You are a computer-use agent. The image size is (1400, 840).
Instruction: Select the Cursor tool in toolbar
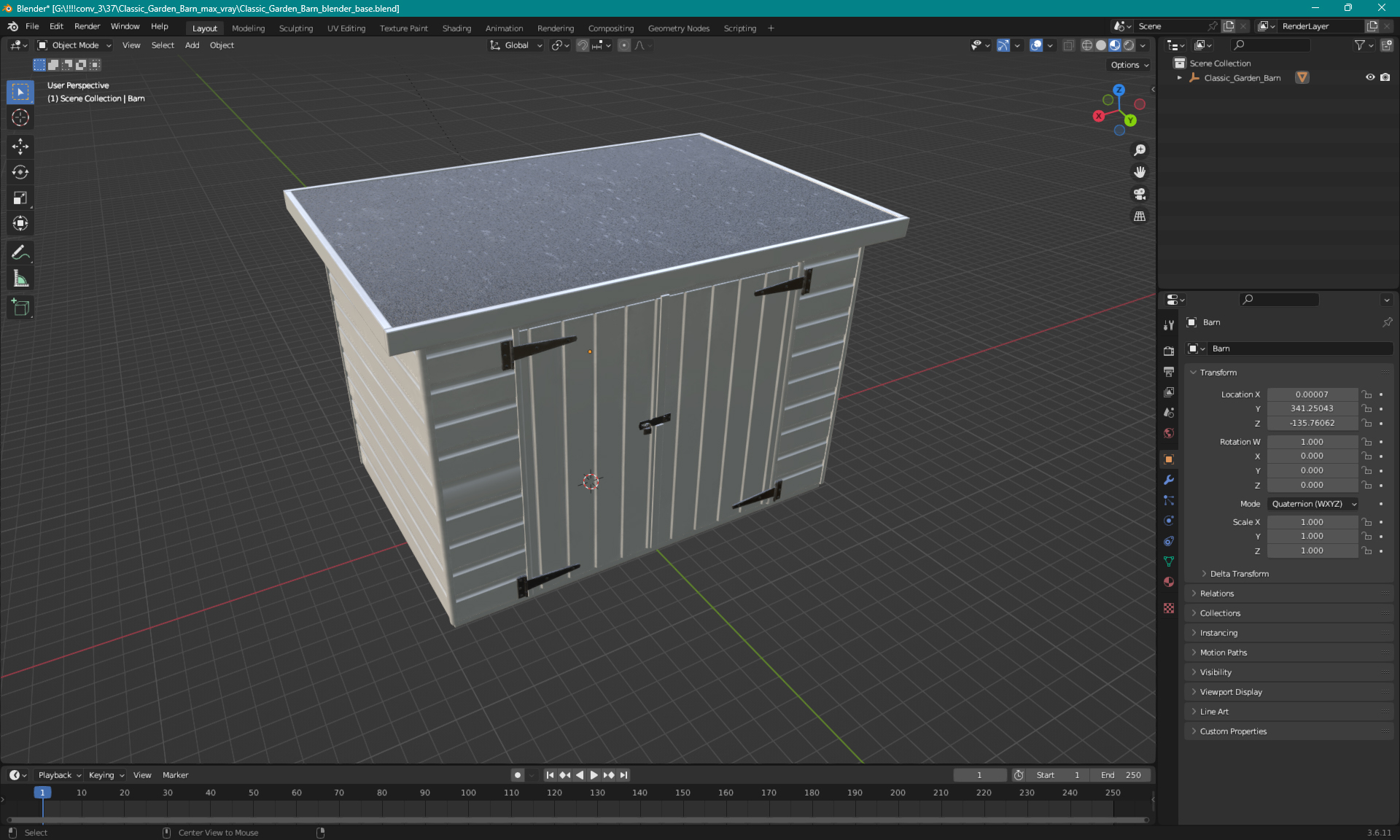(x=20, y=118)
